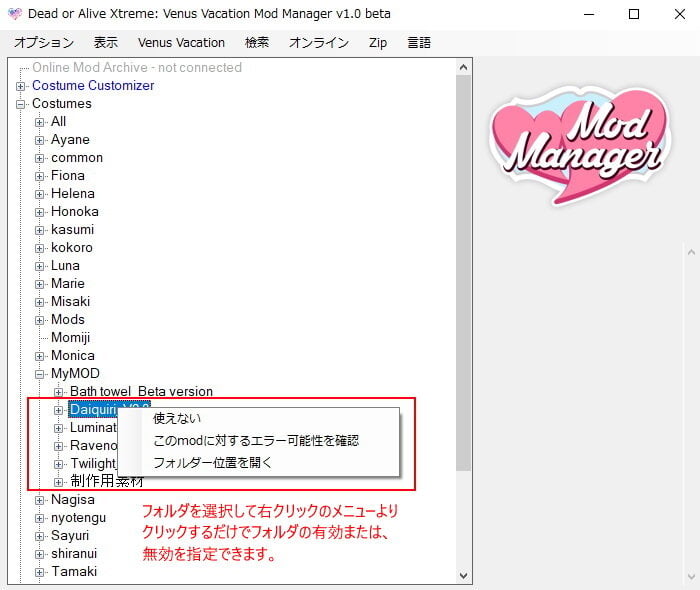Image resolution: width=700 pixels, height=590 pixels.
Task: Select the MyMOD tree item
Action: pos(75,374)
